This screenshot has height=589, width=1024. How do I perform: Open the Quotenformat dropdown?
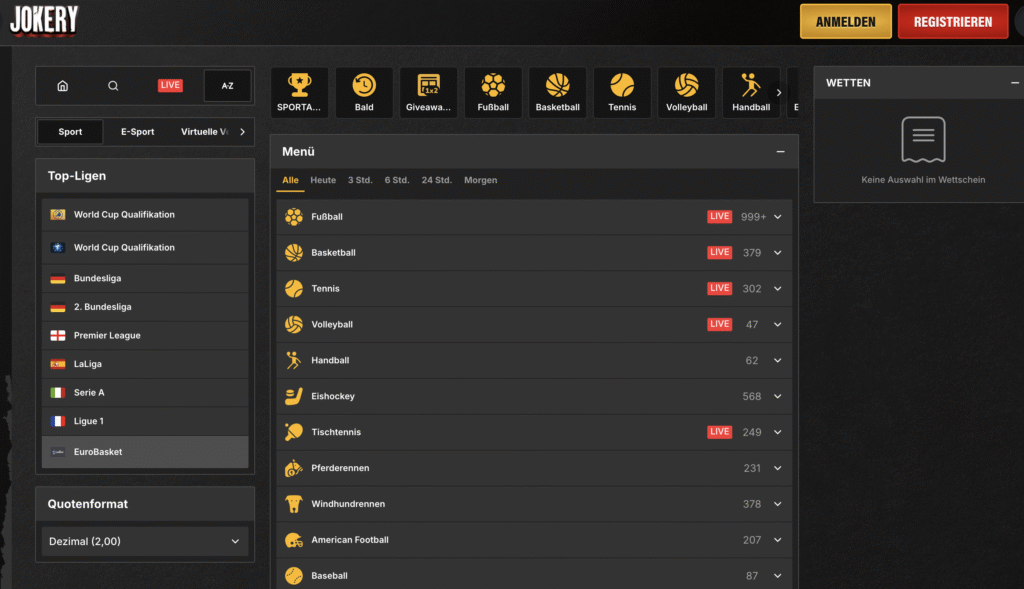click(x=144, y=541)
